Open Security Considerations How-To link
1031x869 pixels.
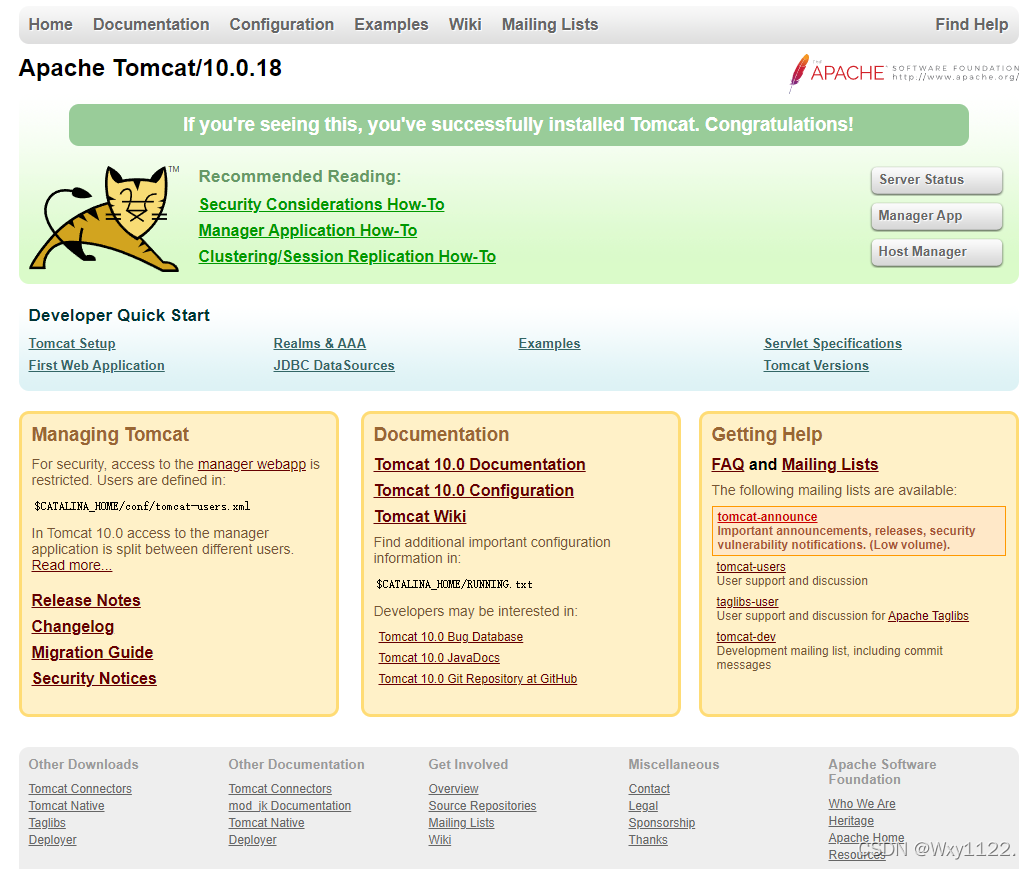[x=322, y=204]
